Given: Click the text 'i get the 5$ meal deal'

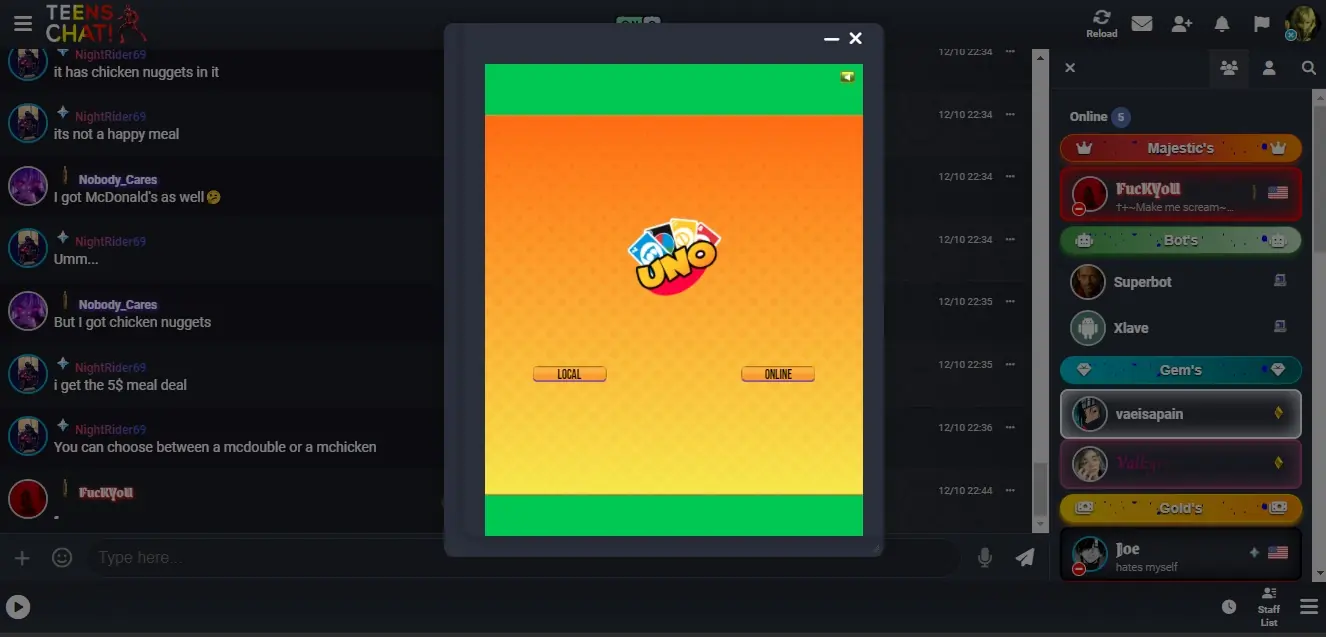Looking at the screenshot, I should coord(120,385).
